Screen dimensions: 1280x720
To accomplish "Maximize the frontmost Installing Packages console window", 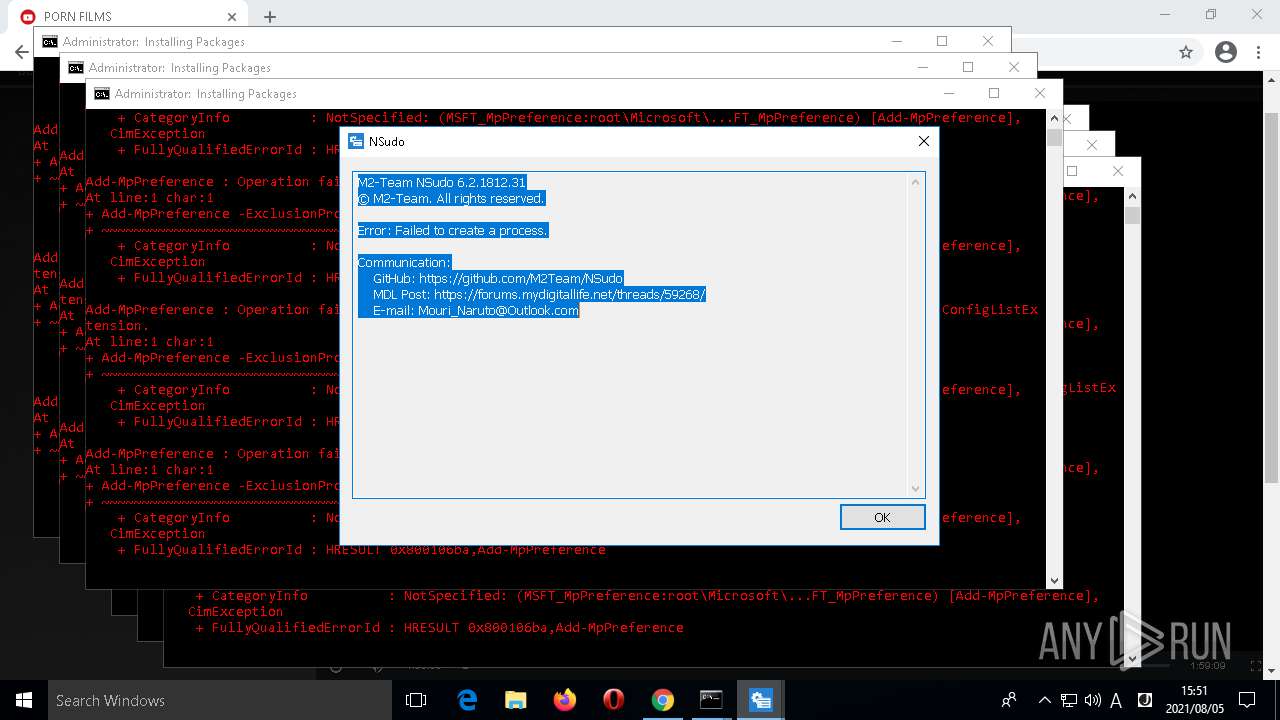I will click(x=993, y=93).
